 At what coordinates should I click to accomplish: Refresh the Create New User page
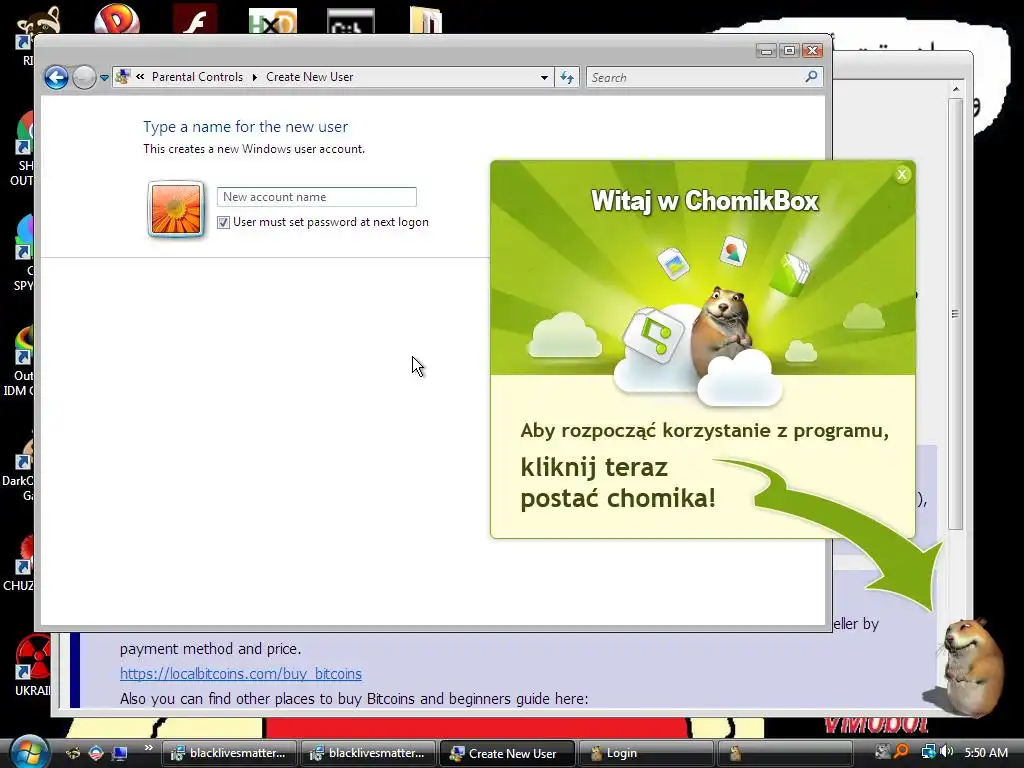click(567, 78)
